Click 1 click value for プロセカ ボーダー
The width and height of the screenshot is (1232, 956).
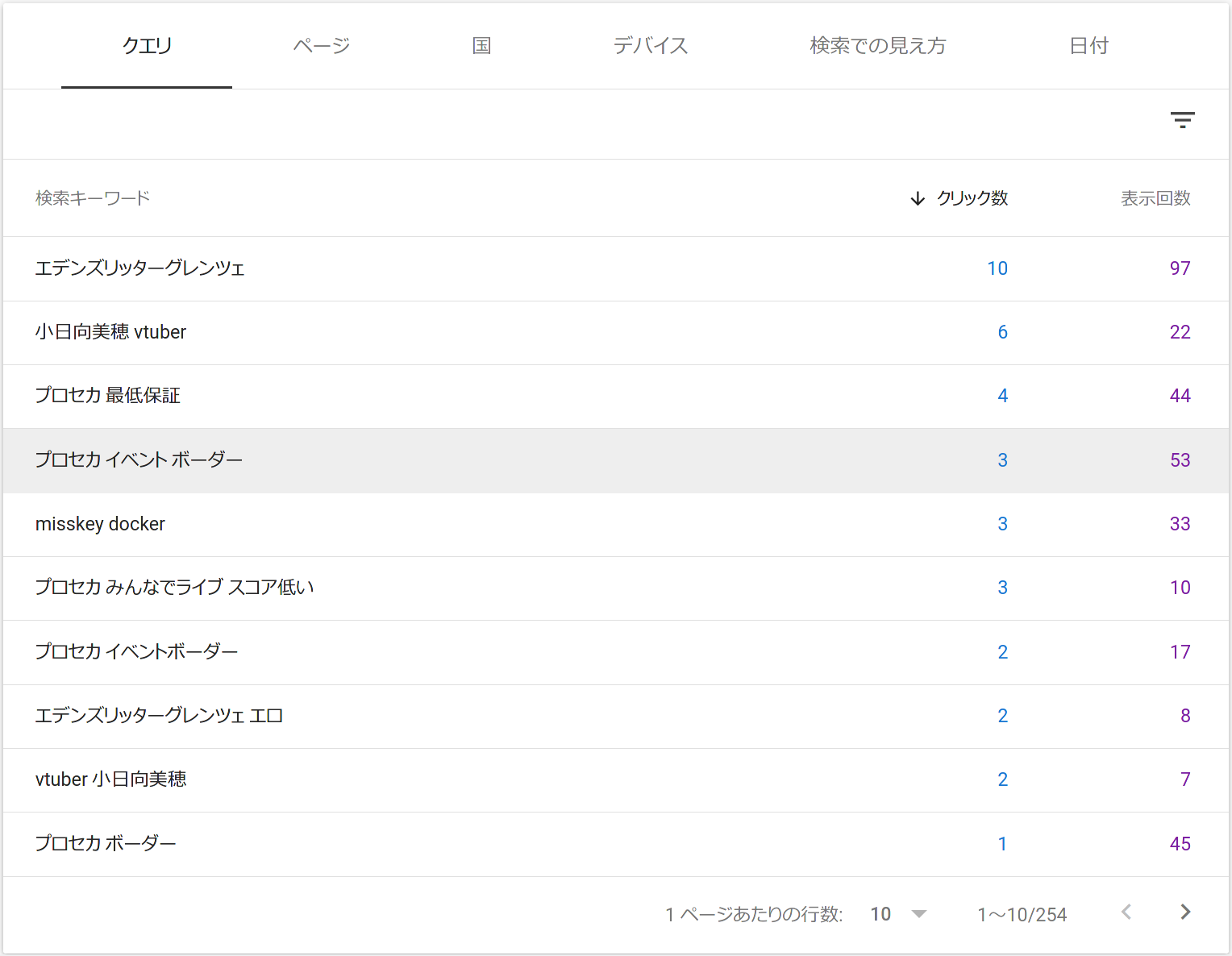[x=1002, y=844]
